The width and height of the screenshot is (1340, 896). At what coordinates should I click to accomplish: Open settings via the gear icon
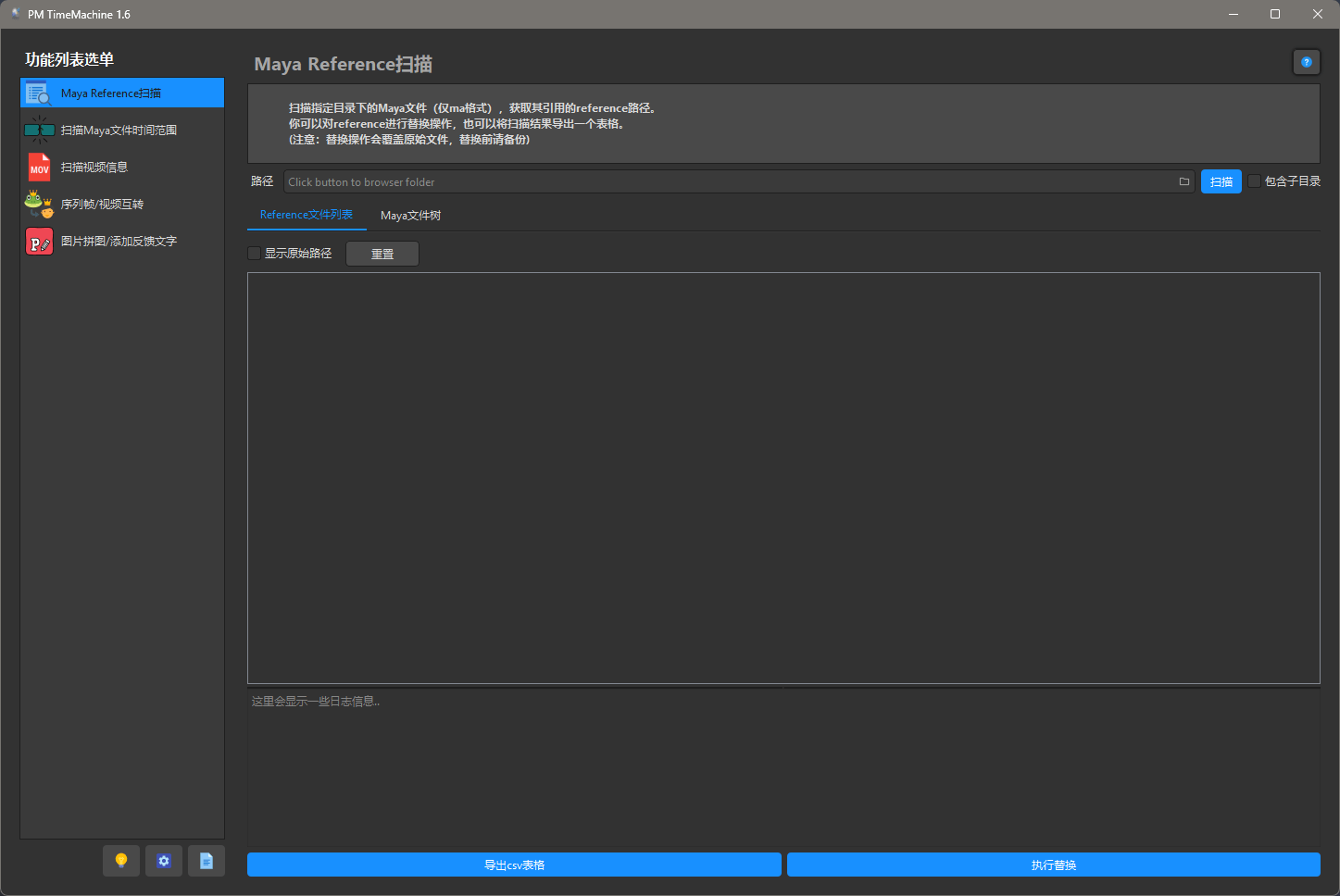[164, 861]
